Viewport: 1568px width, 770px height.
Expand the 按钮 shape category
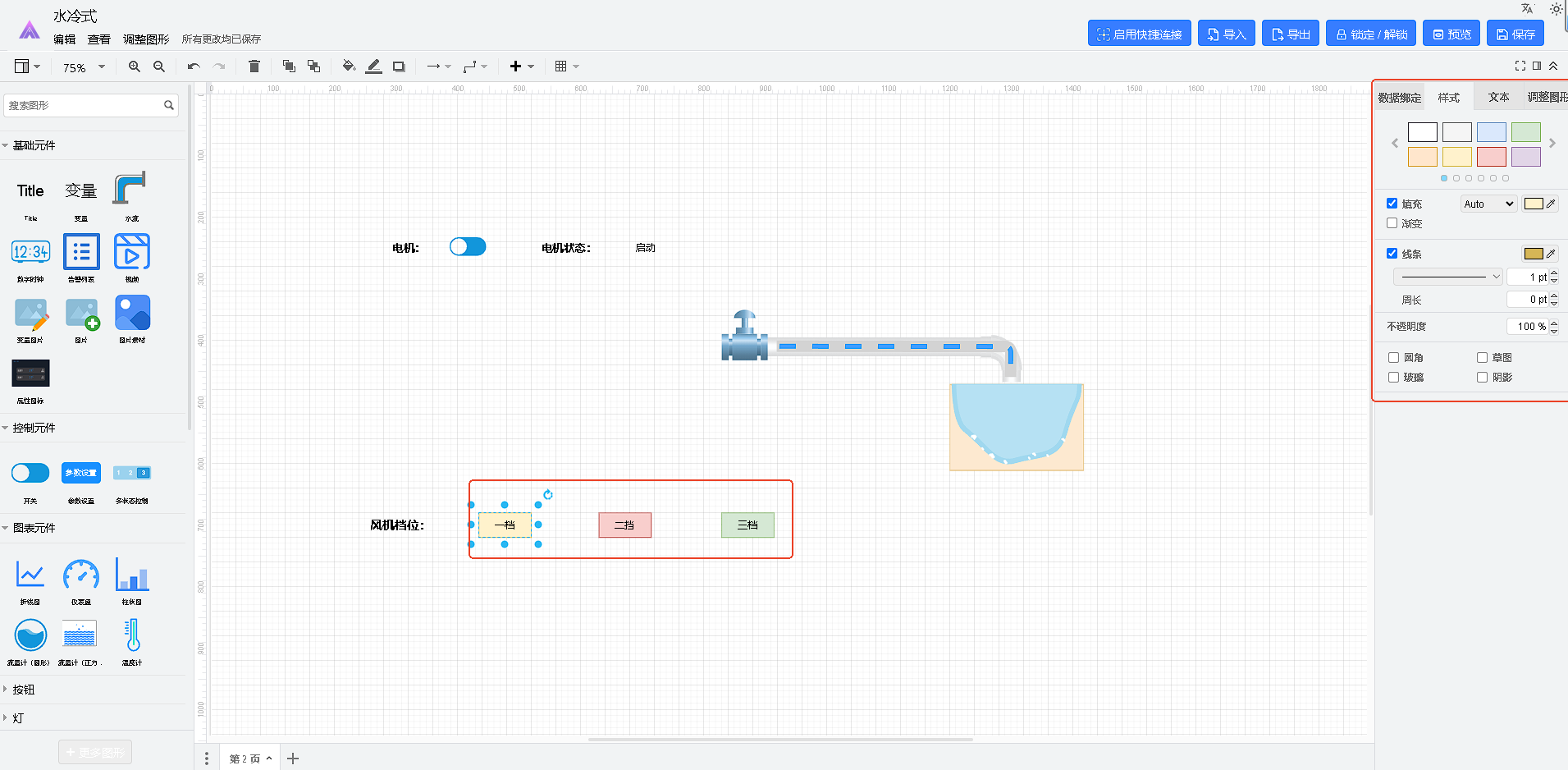click(x=24, y=690)
